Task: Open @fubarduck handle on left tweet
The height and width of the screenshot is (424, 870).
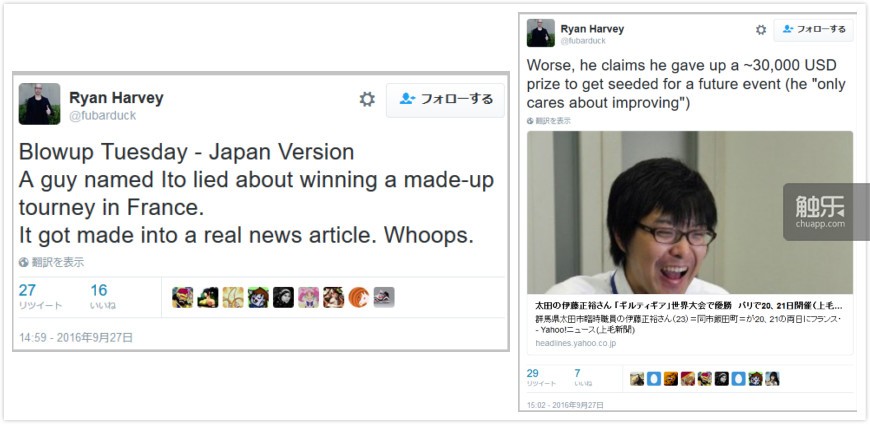Action: click(103, 116)
